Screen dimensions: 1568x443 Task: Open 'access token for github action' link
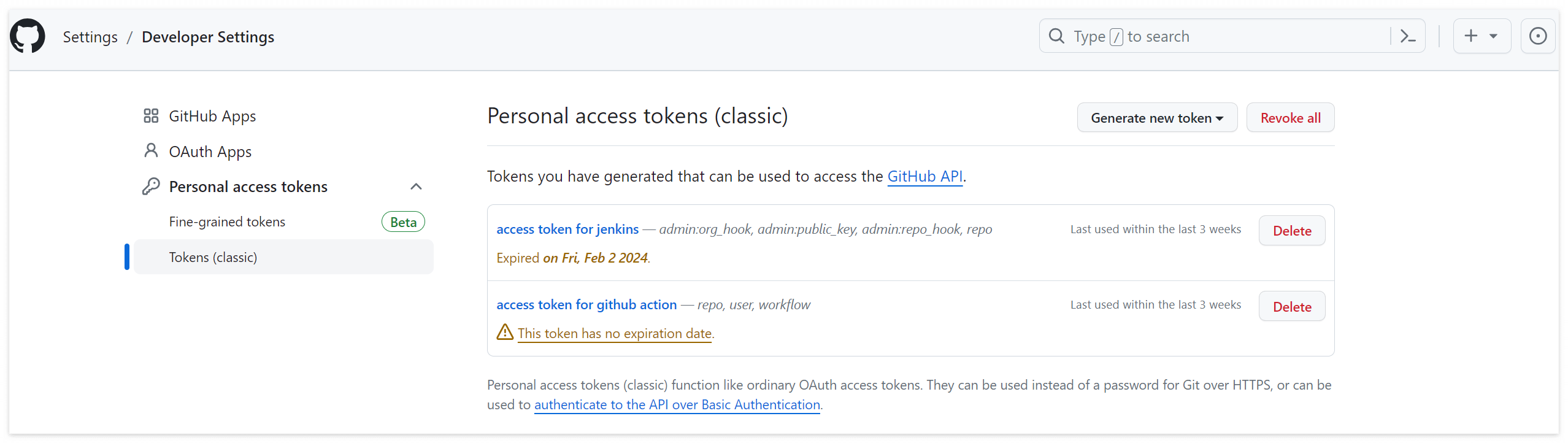[x=586, y=305]
